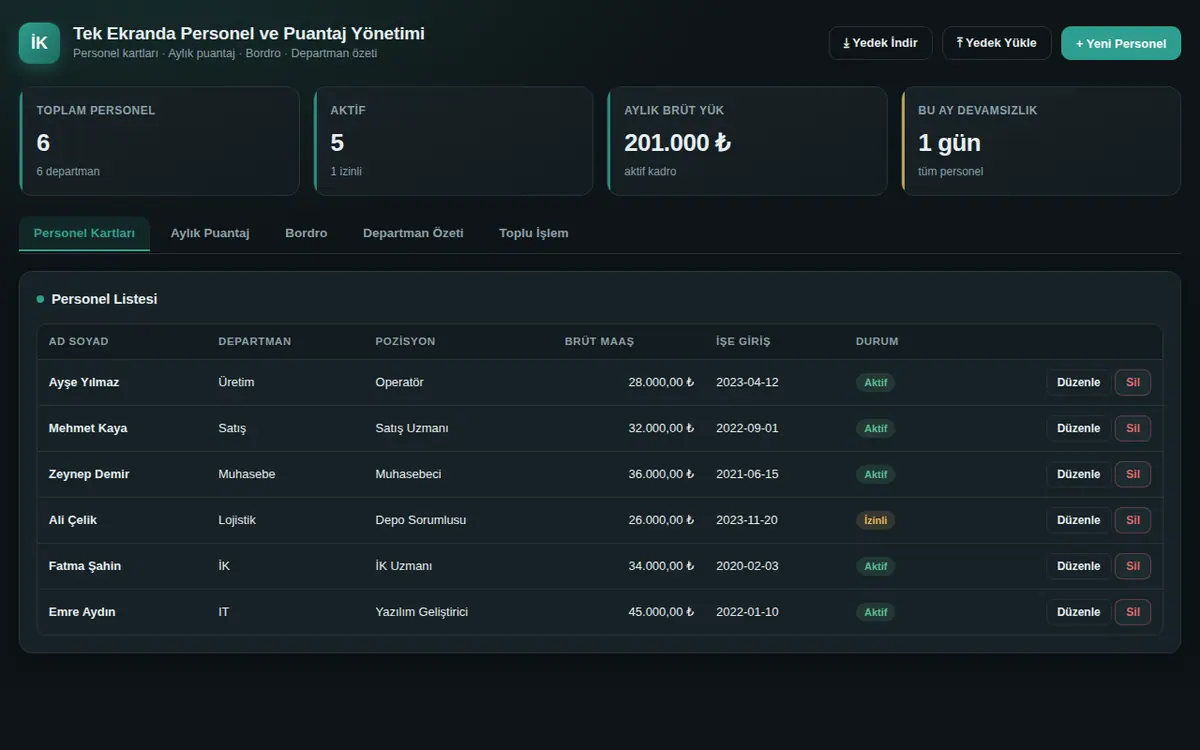This screenshot has width=1200, height=750.
Task: Click the Aylık Brüt Yük card
Action: [x=747, y=141]
